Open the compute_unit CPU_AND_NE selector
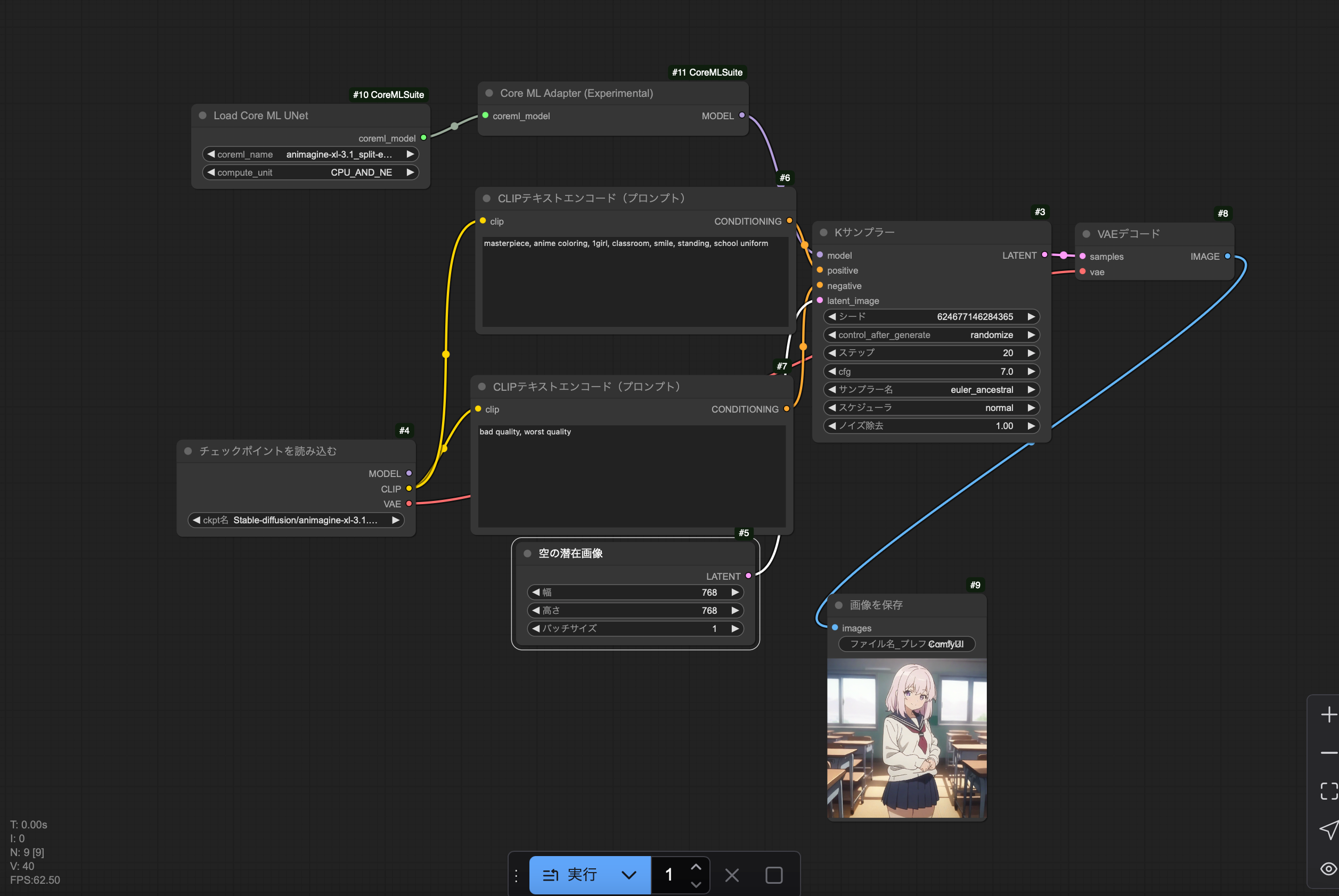 coord(311,172)
